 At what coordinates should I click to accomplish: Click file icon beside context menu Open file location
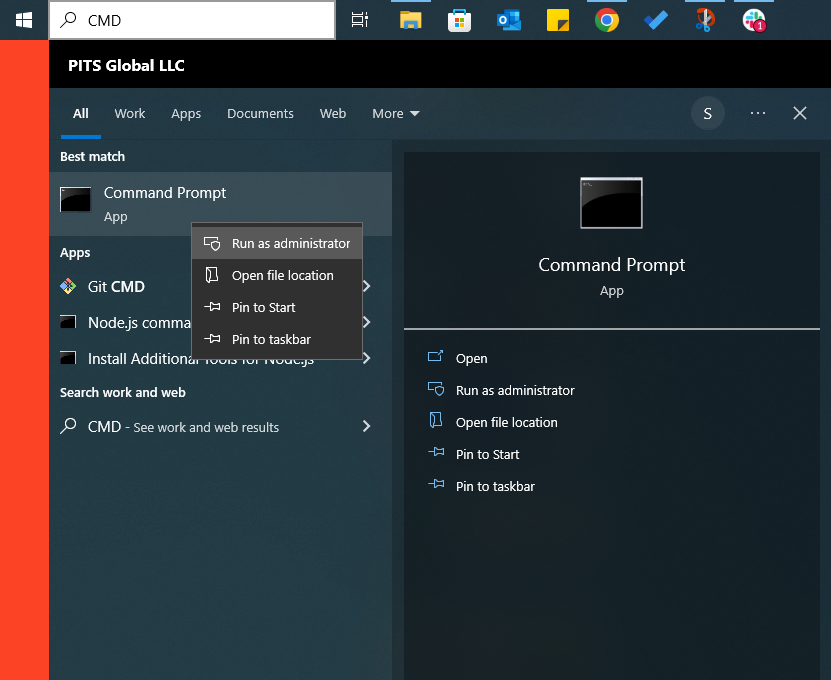click(x=212, y=275)
